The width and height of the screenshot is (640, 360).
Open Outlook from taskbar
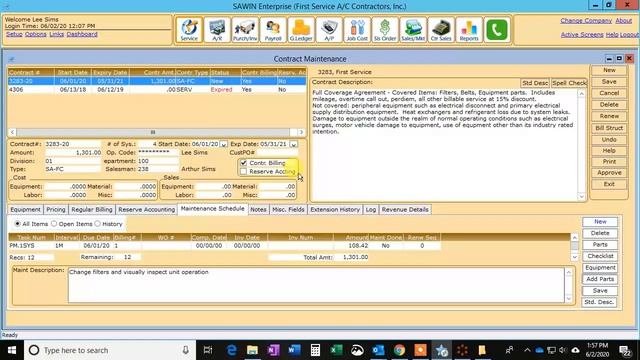378,350
